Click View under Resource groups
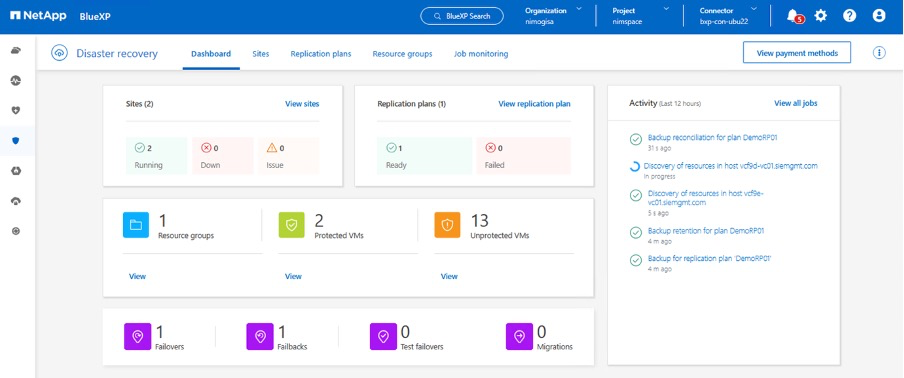904x378 pixels. 137,276
